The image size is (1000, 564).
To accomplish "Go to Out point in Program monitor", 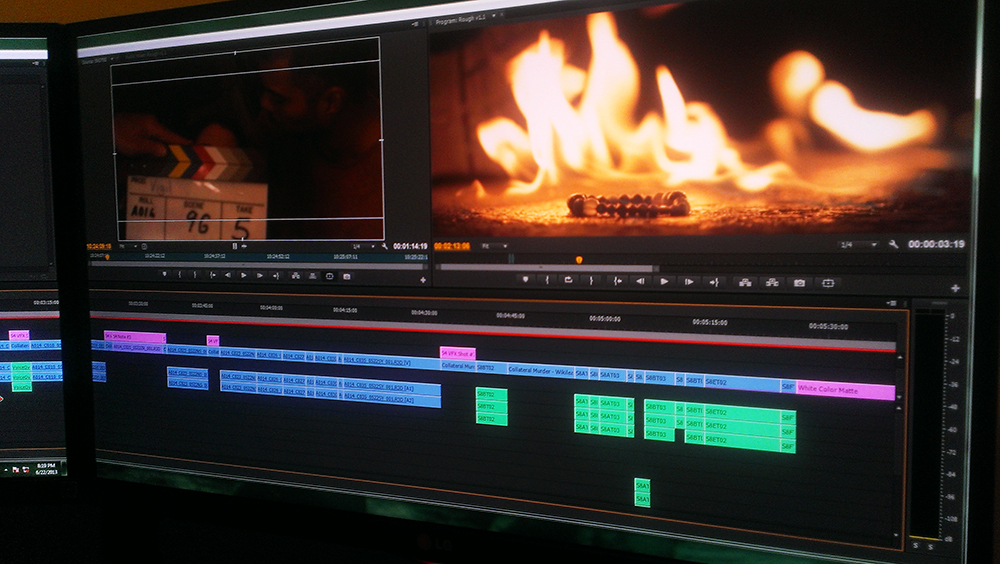I will click(714, 282).
